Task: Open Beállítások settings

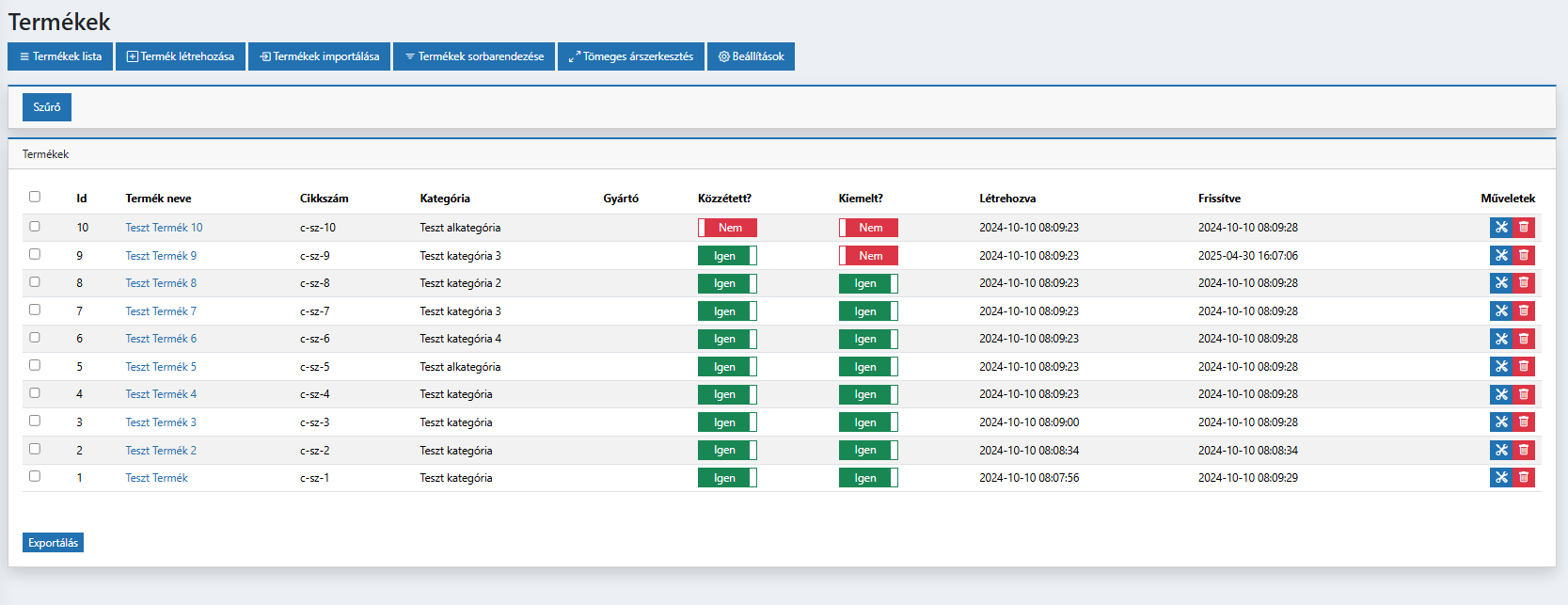Action: coord(751,56)
